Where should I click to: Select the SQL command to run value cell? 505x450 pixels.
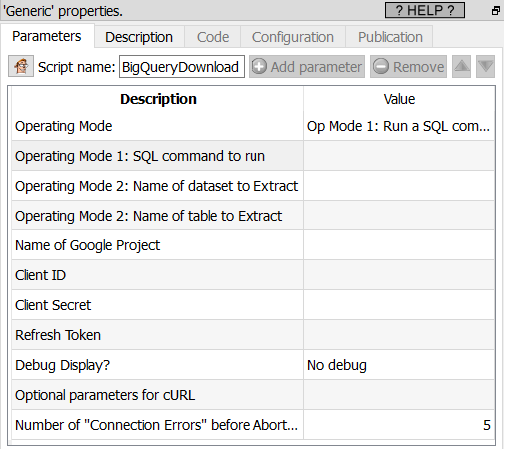399,156
